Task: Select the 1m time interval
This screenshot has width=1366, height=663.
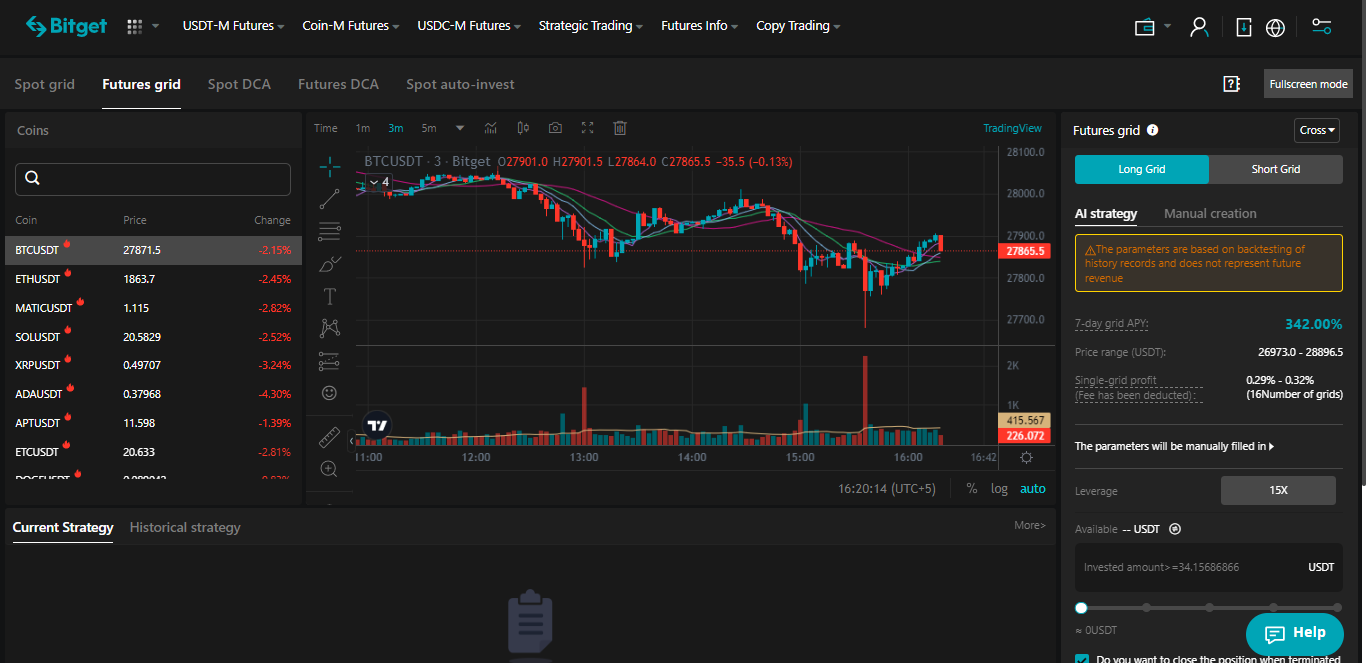Action: point(363,128)
